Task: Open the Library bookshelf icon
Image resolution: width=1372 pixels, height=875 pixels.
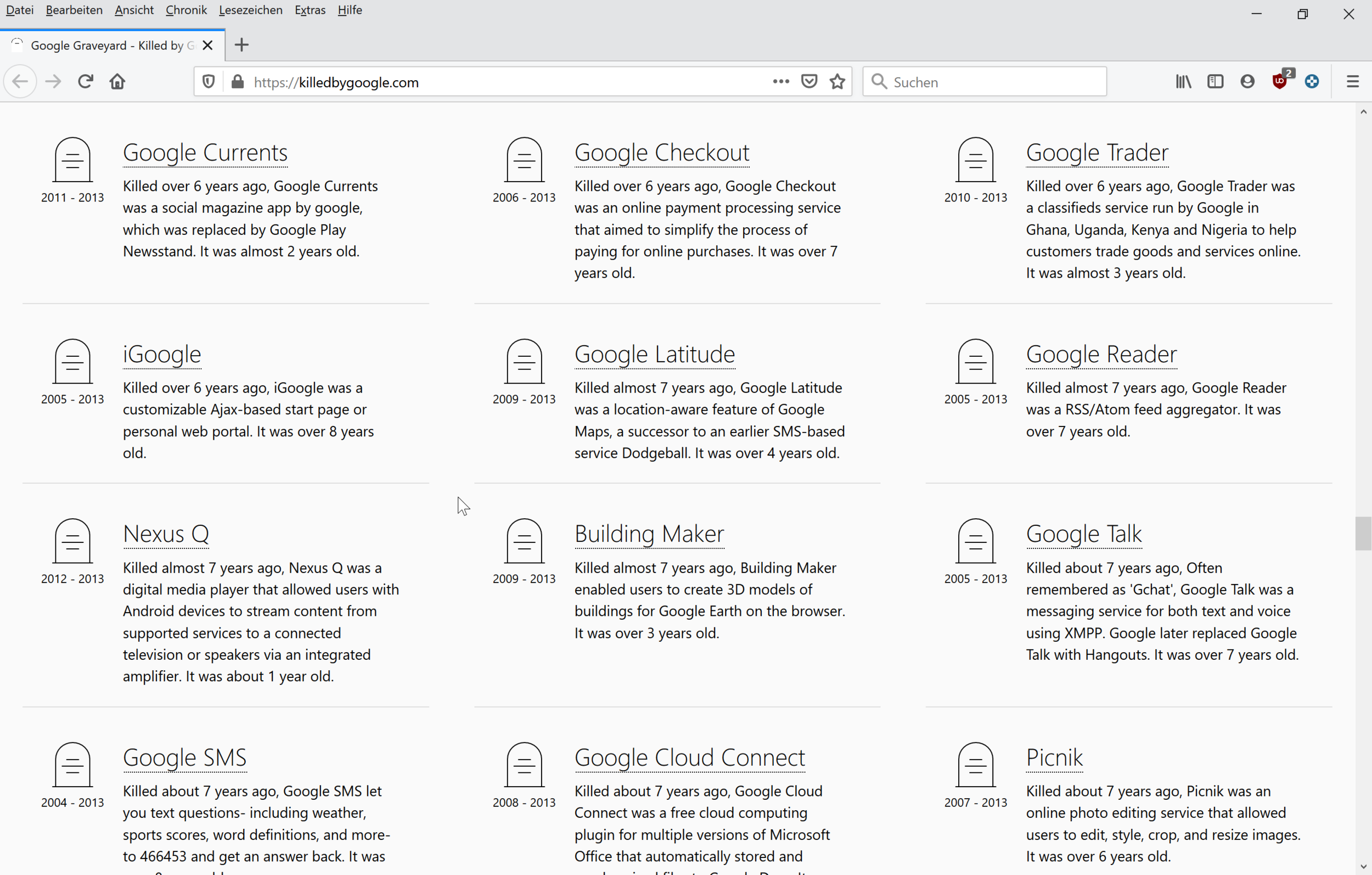Action: pyautogui.click(x=1183, y=81)
